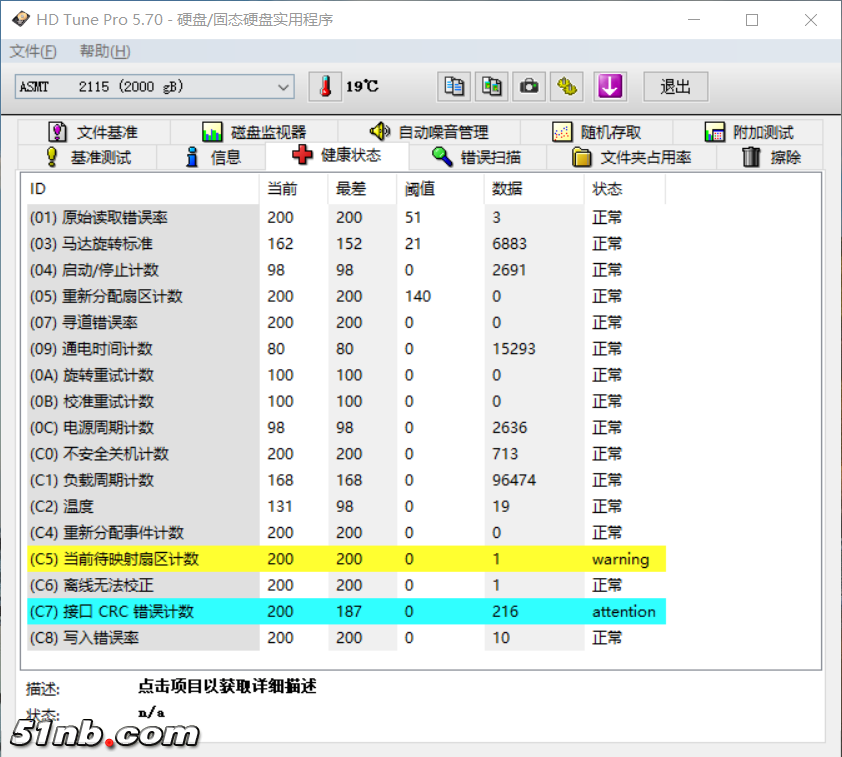Viewport: 842px width, 757px height.
Task: Open the 磁盘监视器 tab
Action: [x=254, y=132]
